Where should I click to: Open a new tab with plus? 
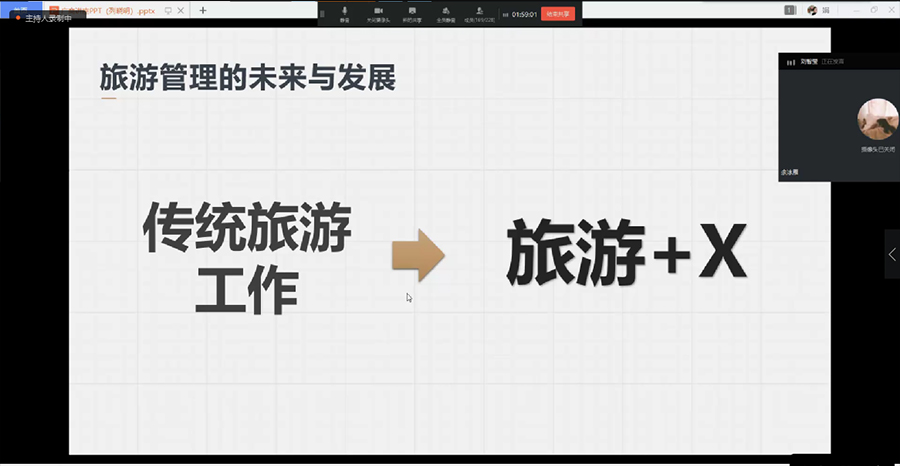(203, 10)
